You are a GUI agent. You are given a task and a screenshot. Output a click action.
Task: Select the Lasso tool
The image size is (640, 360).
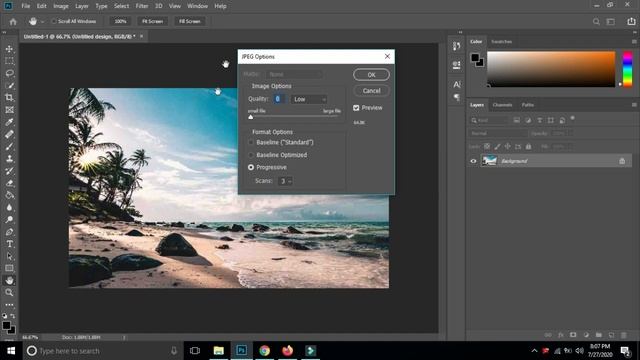click(9, 73)
